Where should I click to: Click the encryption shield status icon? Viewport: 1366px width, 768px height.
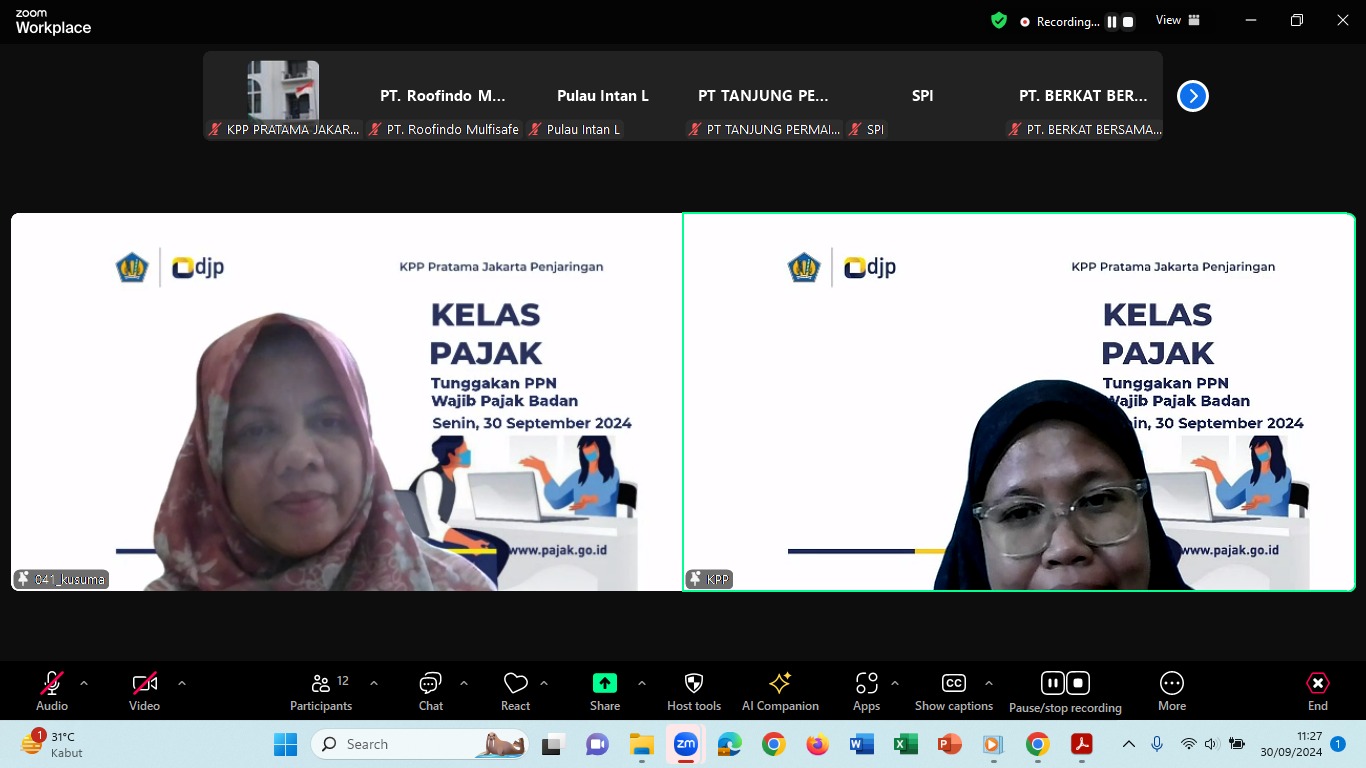coord(998,21)
